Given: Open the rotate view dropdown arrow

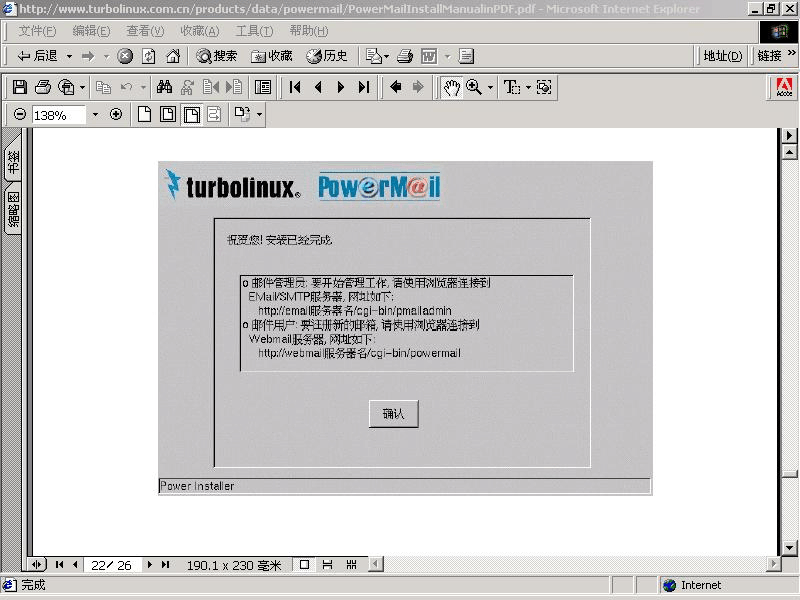Looking at the screenshot, I should [259, 115].
